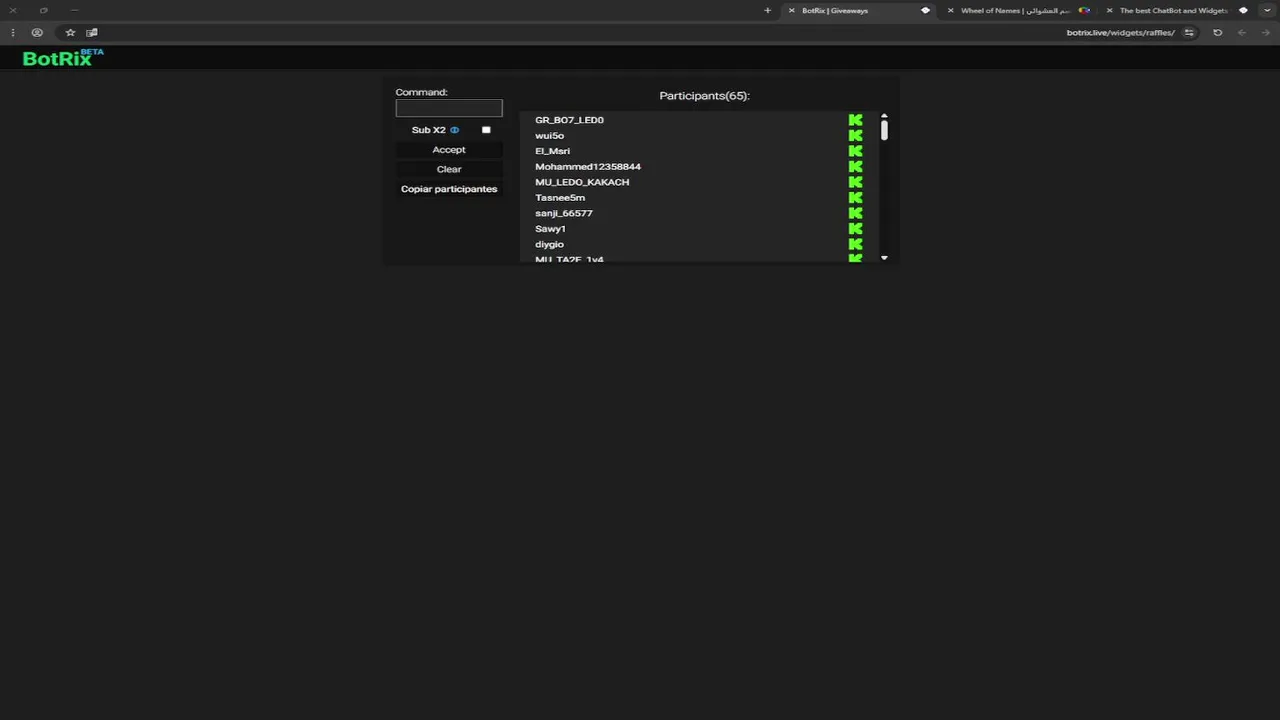Focus the Command input field
The width and height of the screenshot is (1280, 720).
pos(449,108)
